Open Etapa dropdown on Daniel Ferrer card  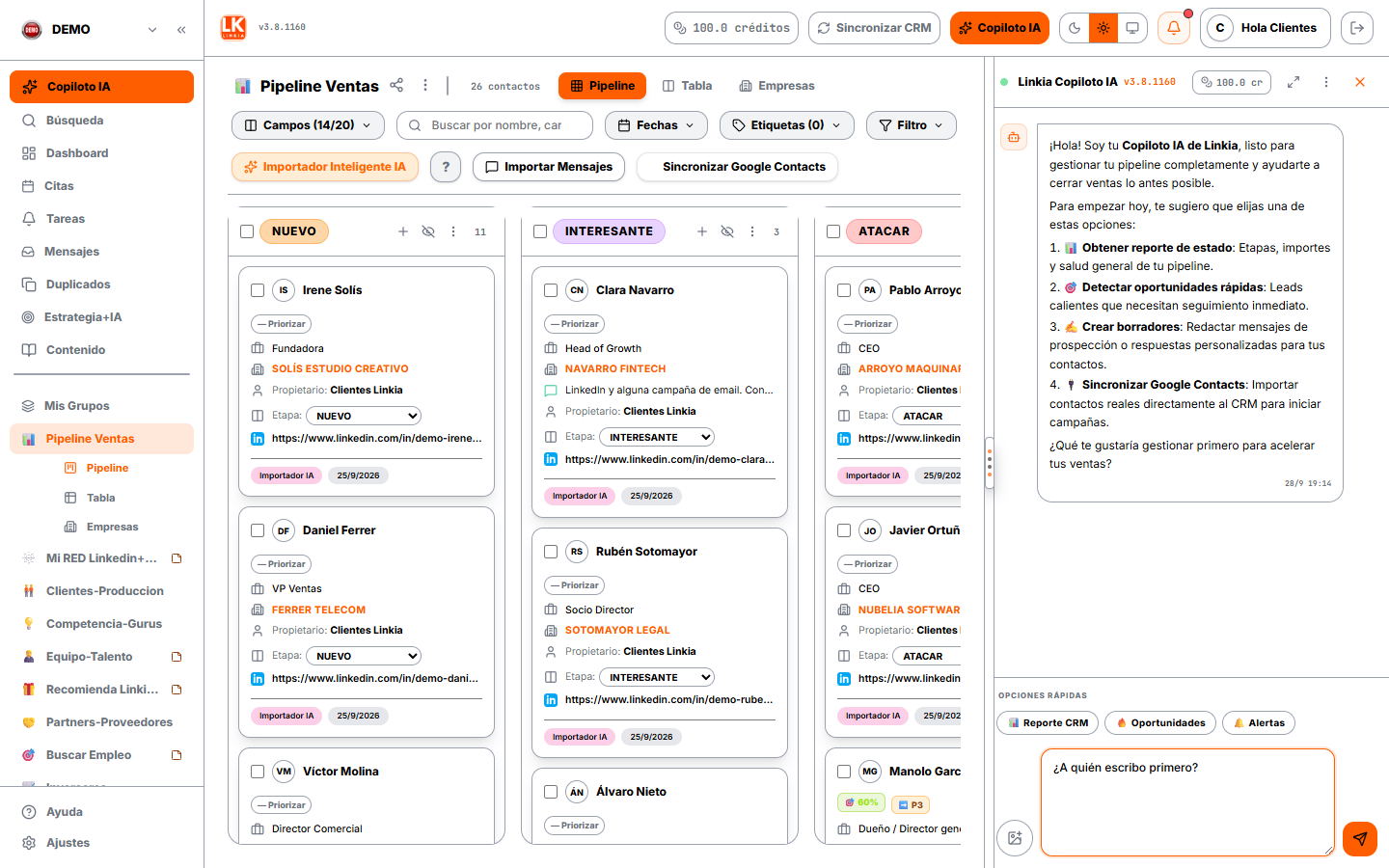tap(364, 656)
